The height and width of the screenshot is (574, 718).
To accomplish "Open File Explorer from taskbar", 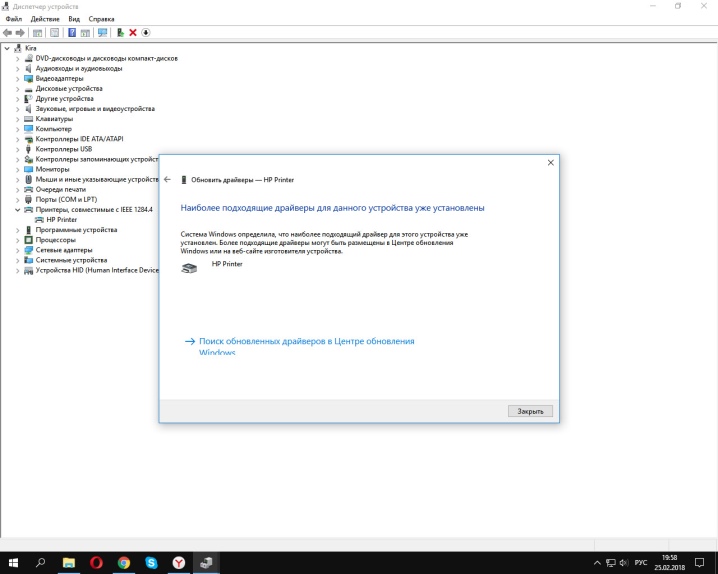I will point(69,563).
